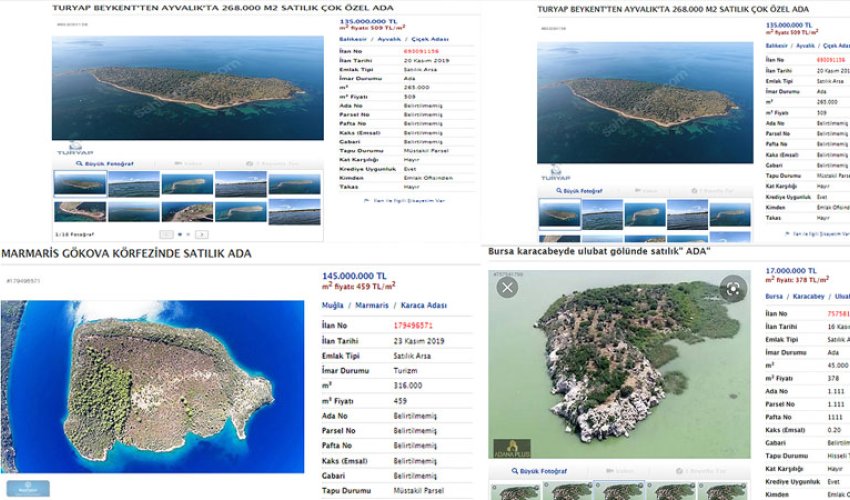Click the MARMARİS GÖKOVA KÖRFEZİNDE SATILIK ADA title
The width and height of the screenshot is (850, 500).
126,253
